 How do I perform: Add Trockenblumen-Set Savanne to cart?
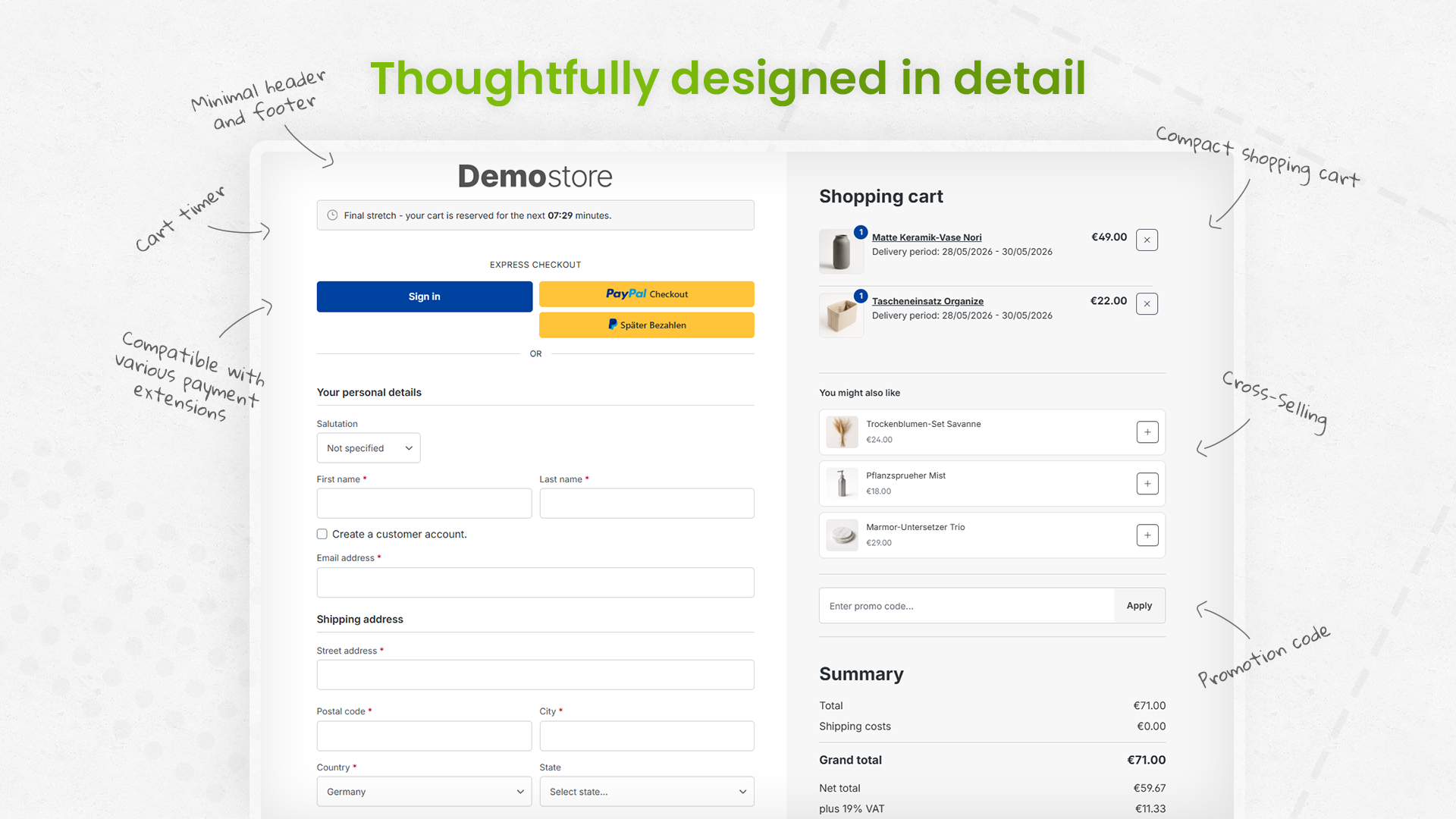(1147, 432)
